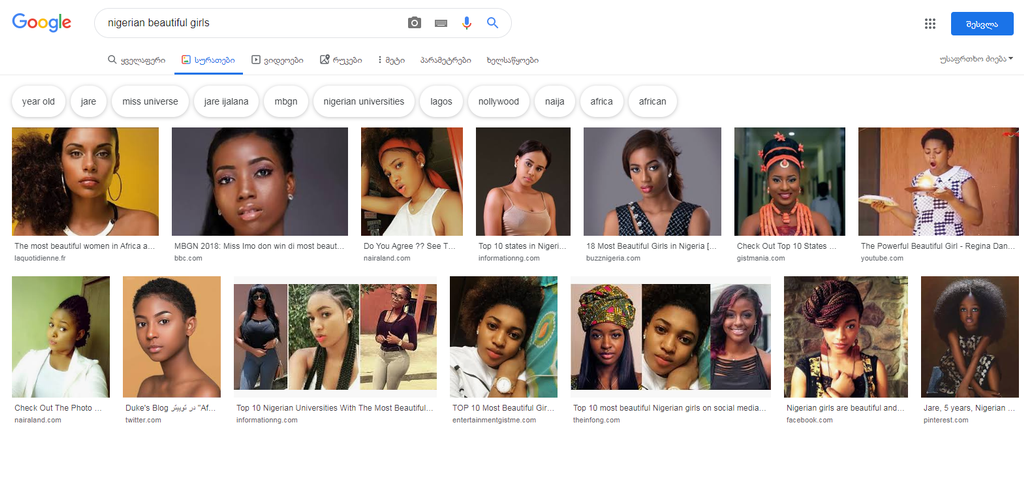Switch to the Videos tab with play icon
The image size is (1024, 478).
click(x=279, y=60)
